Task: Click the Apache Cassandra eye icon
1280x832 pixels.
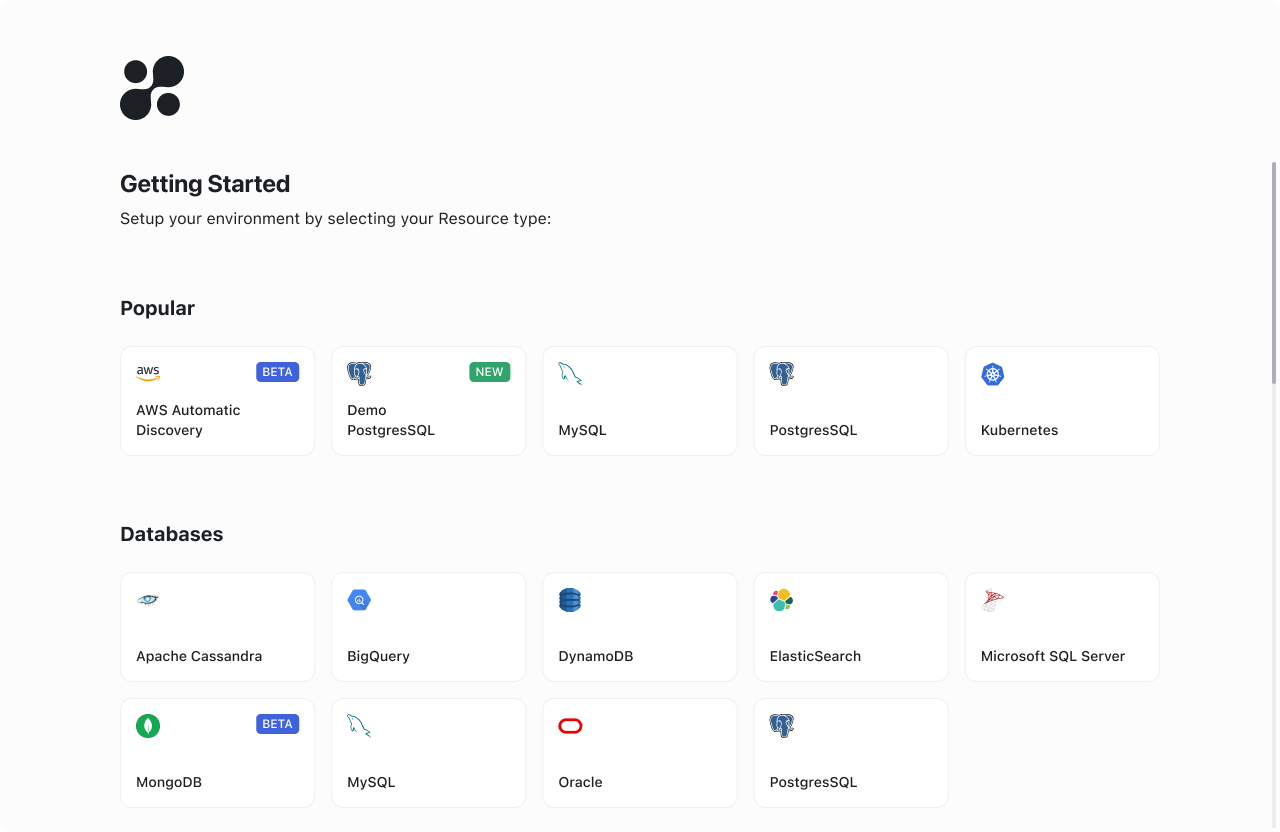Action: [148, 600]
